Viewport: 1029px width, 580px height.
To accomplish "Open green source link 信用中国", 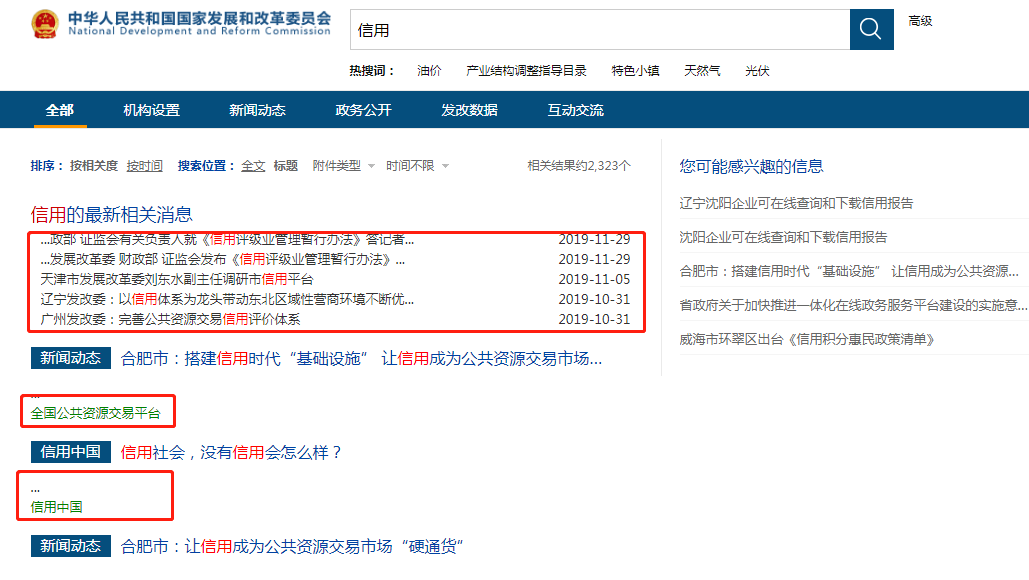I will (56, 507).
